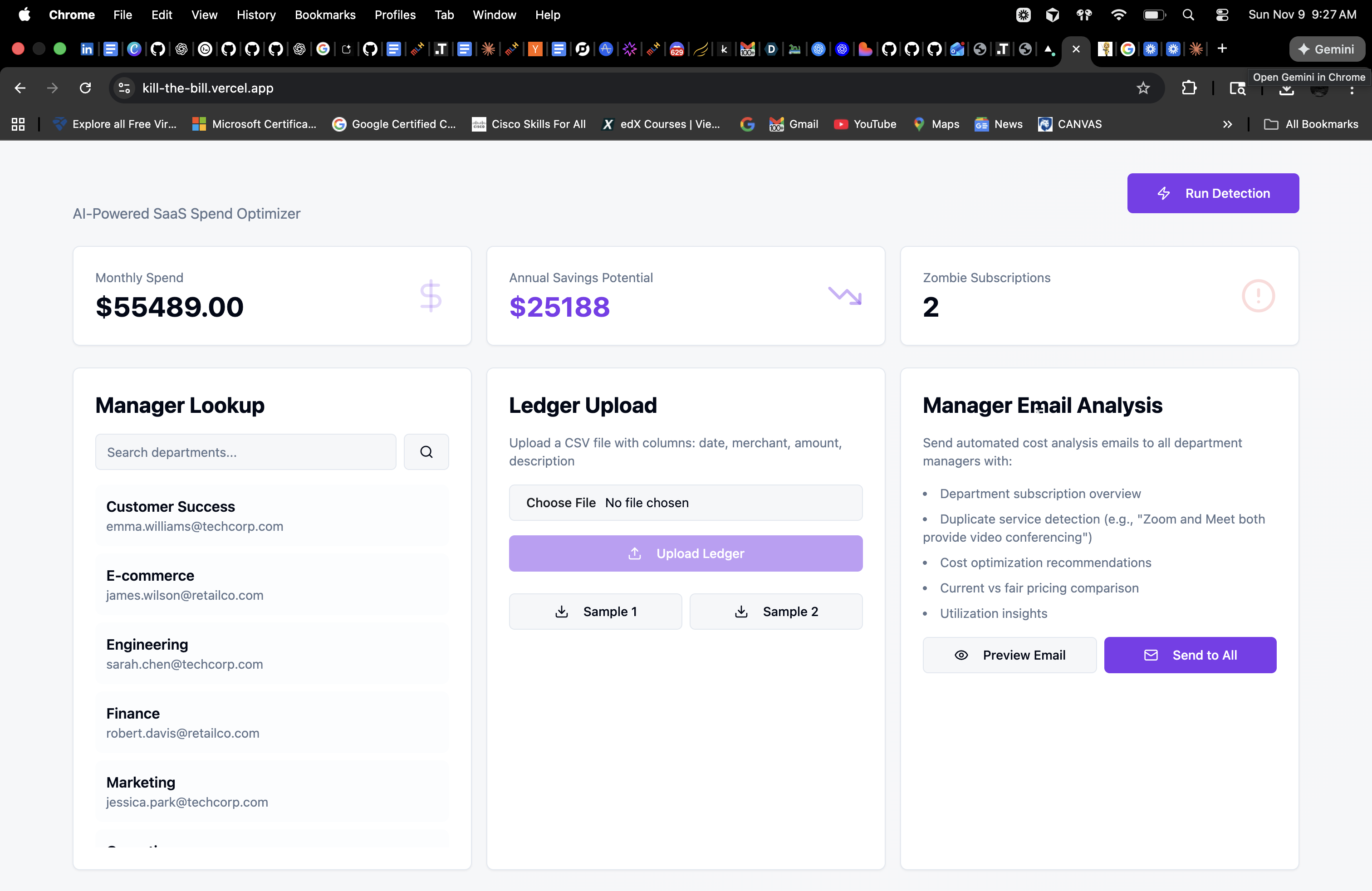Open the History menu
This screenshot has height=891, width=1372.
[256, 15]
